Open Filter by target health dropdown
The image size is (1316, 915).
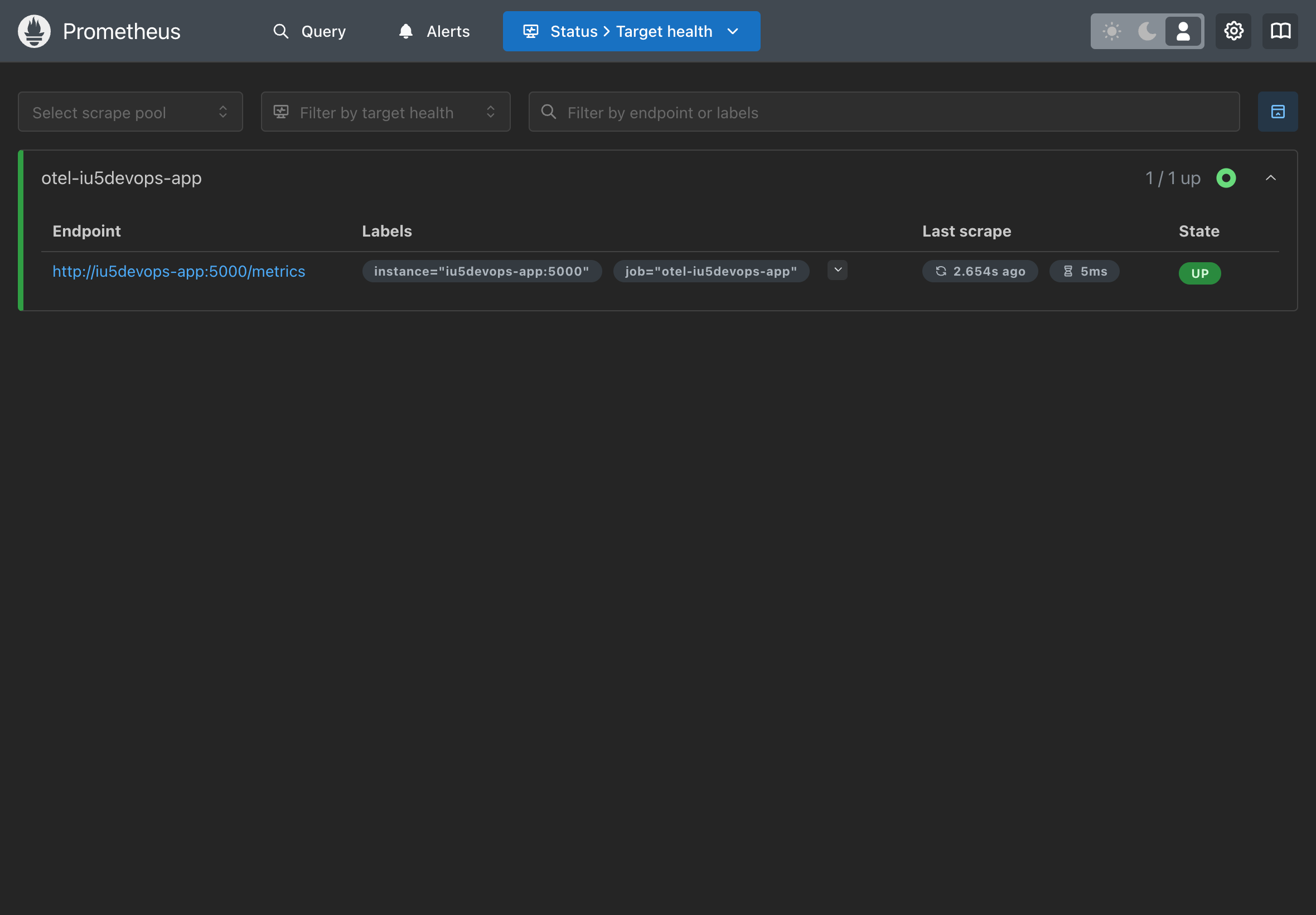[x=385, y=112]
